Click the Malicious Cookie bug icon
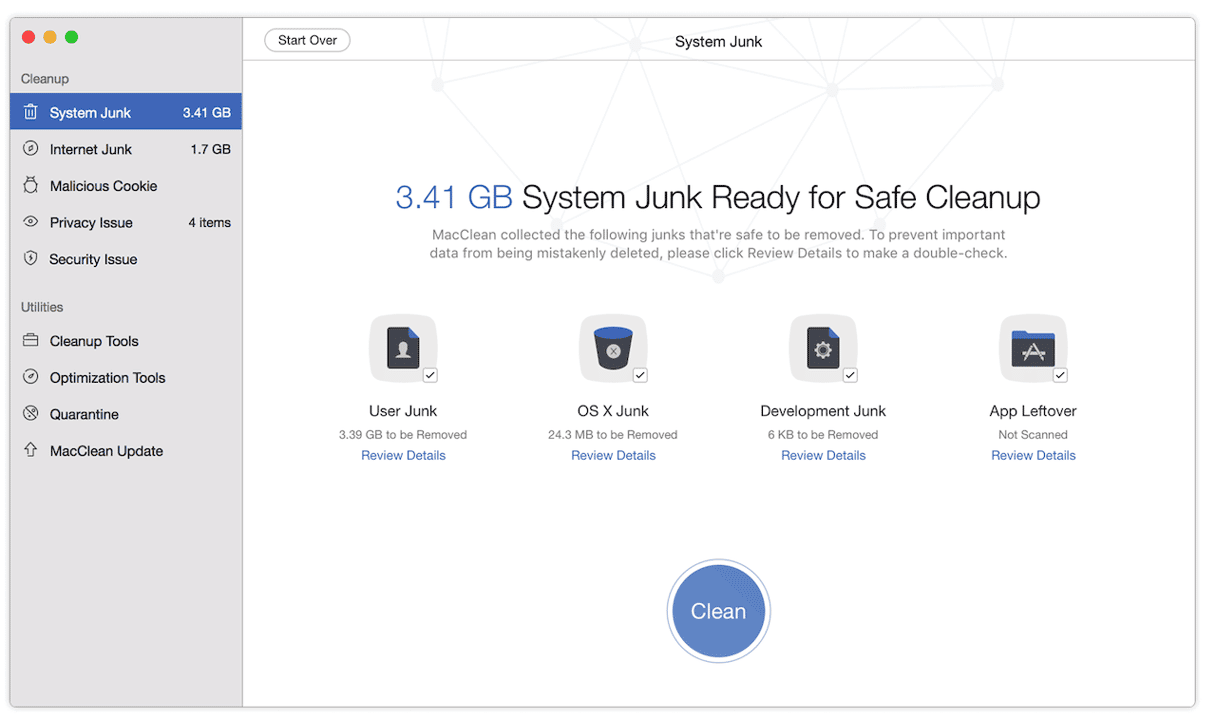The height and width of the screenshot is (719, 1216). (x=30, y=185)
